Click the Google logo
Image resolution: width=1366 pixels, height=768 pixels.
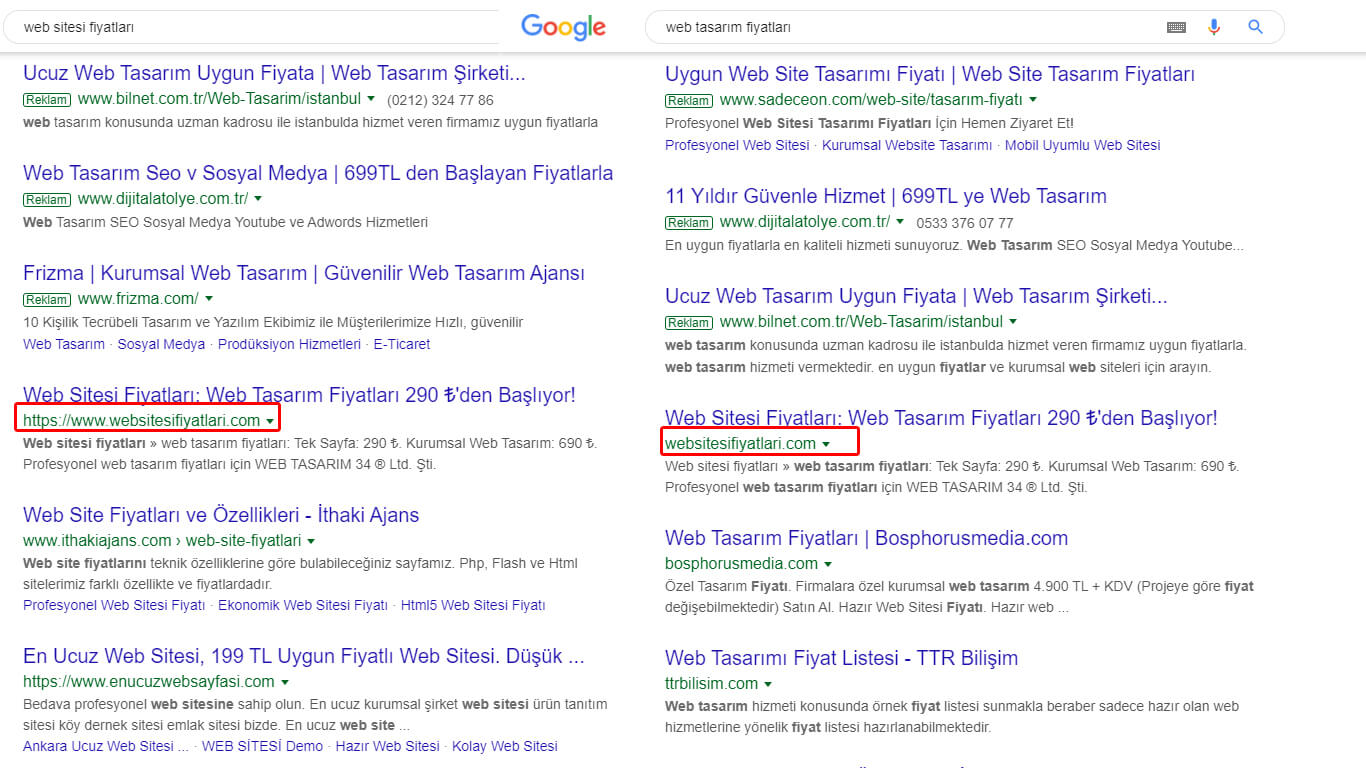click(x=563, y=27)
